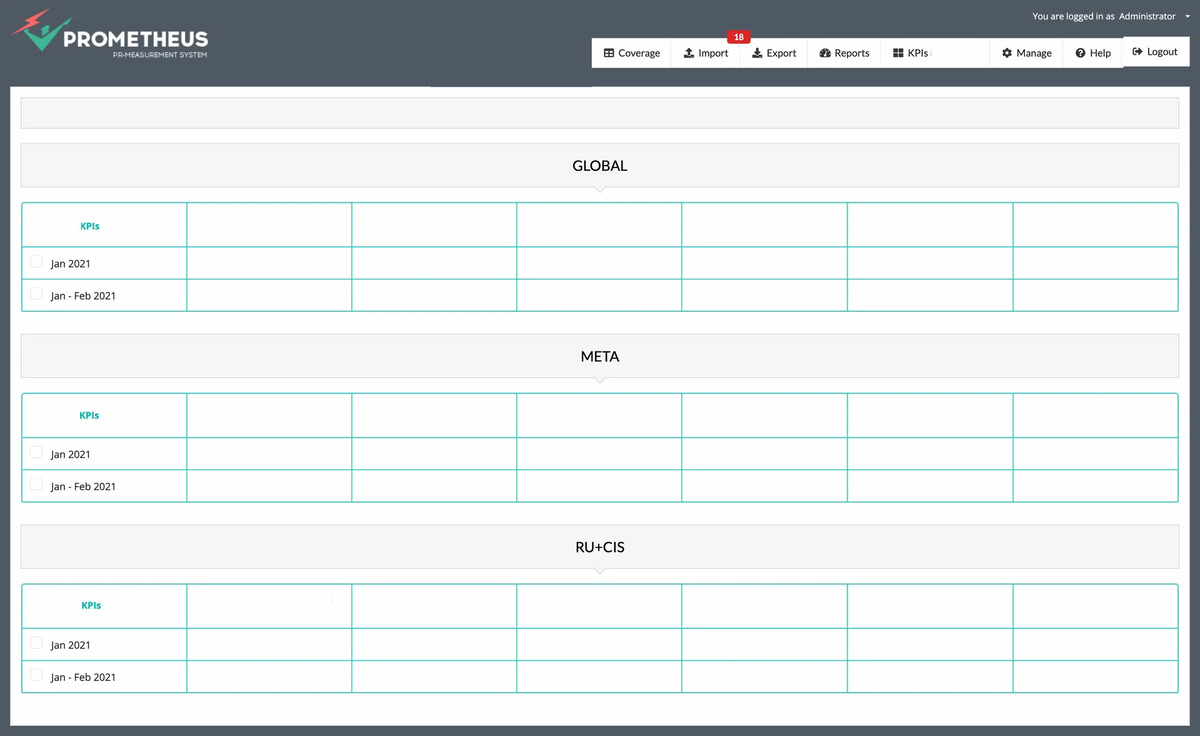Enable Jan 2021 checkbox in RU+CIS table
The image size is (1200, 736).
pyautogui.click(x=37, y=643)
